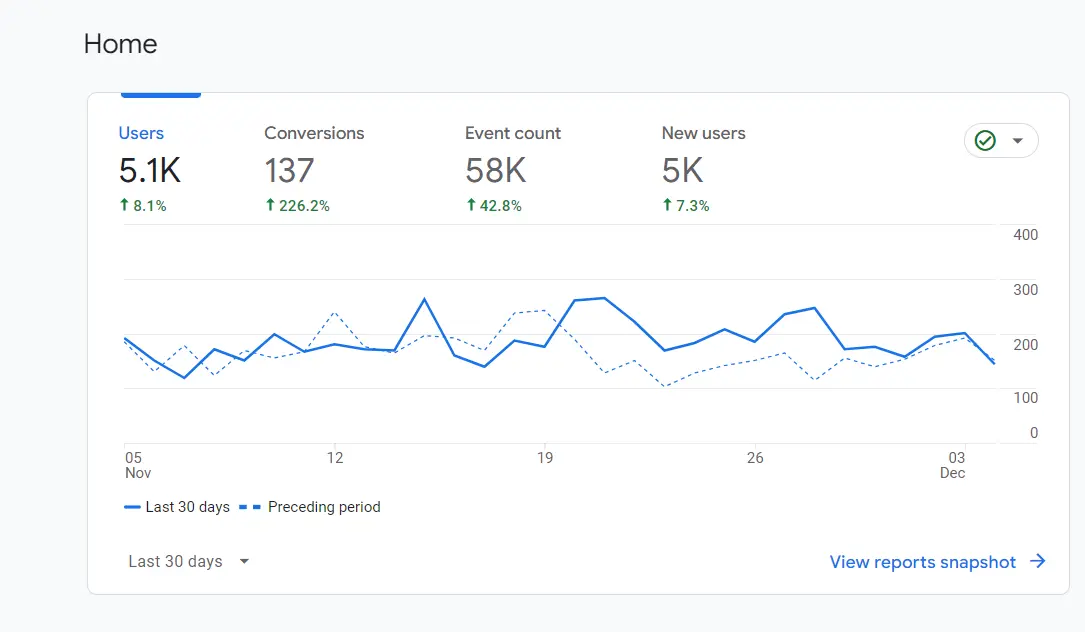Toggle the Last 30 days legend entry

(186, 507)
